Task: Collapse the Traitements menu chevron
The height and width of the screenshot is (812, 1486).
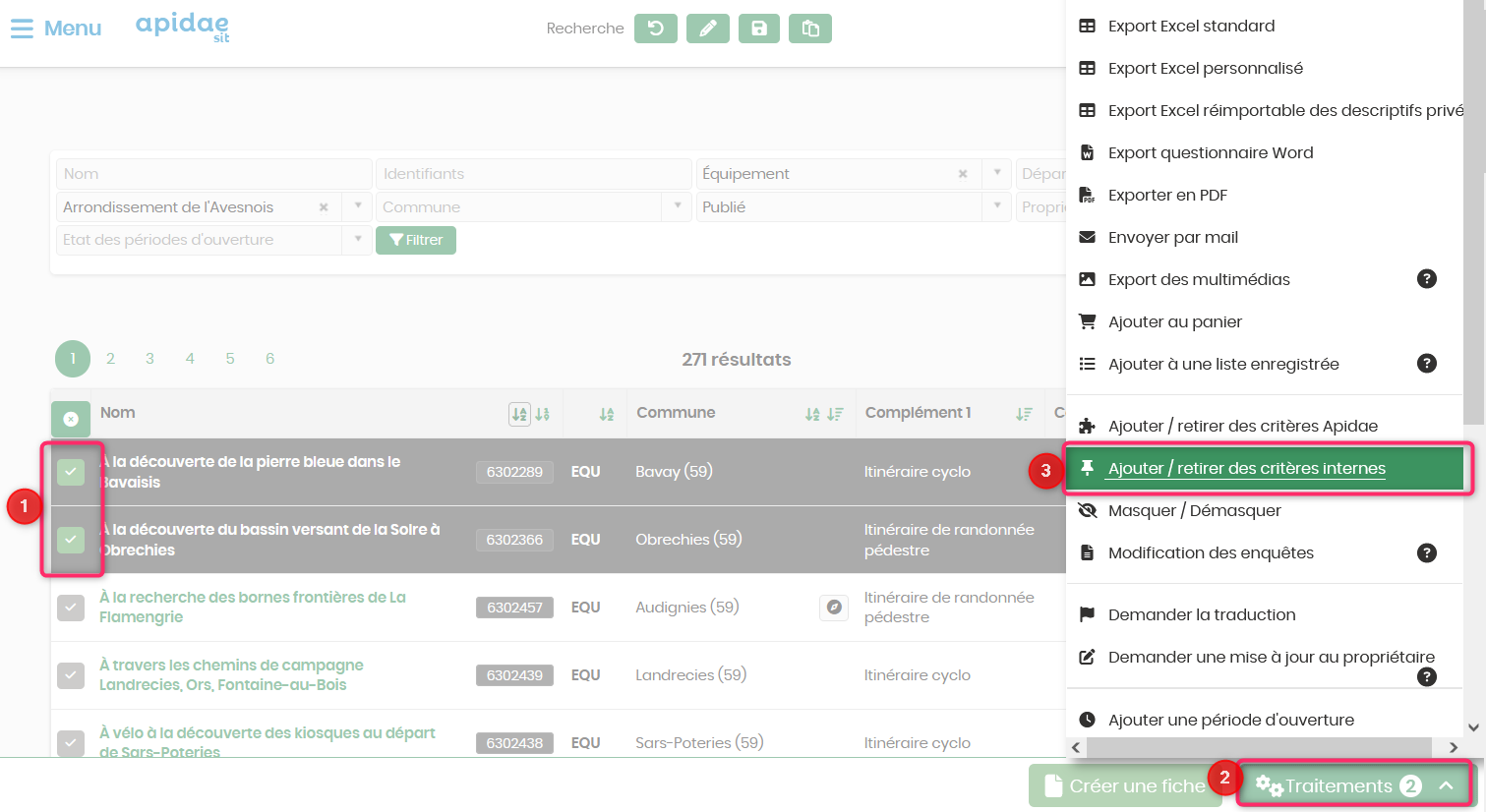Action: [x=1446, y=785]
